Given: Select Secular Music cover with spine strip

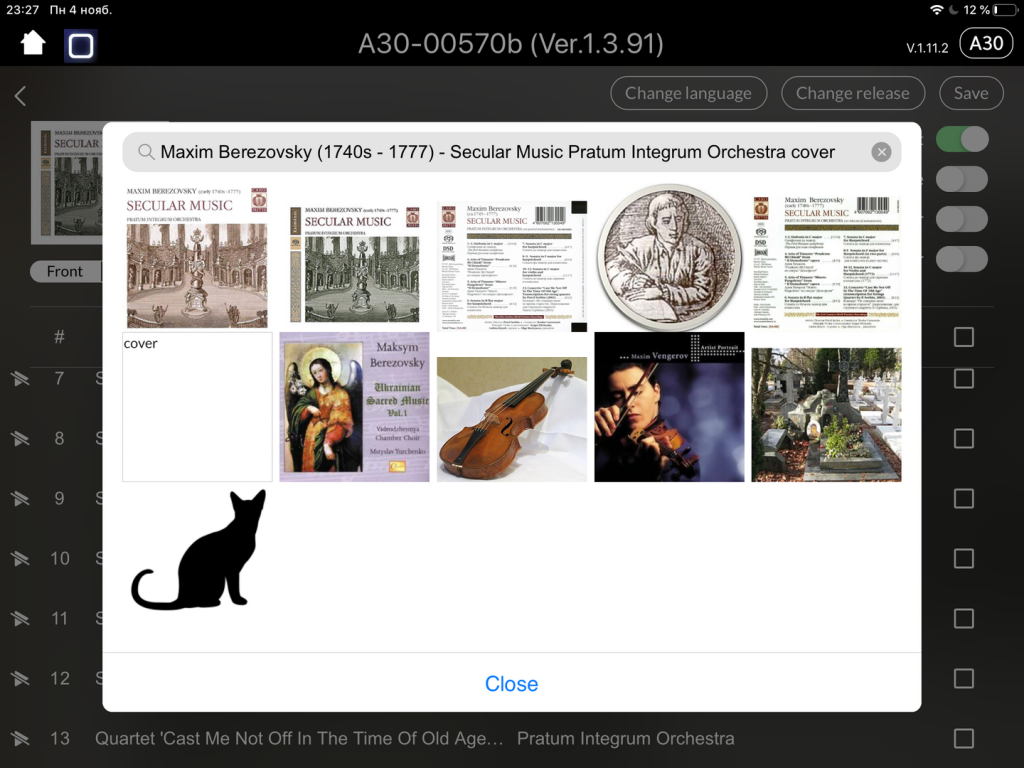Looking at the screenshot, I should [355, 264].
